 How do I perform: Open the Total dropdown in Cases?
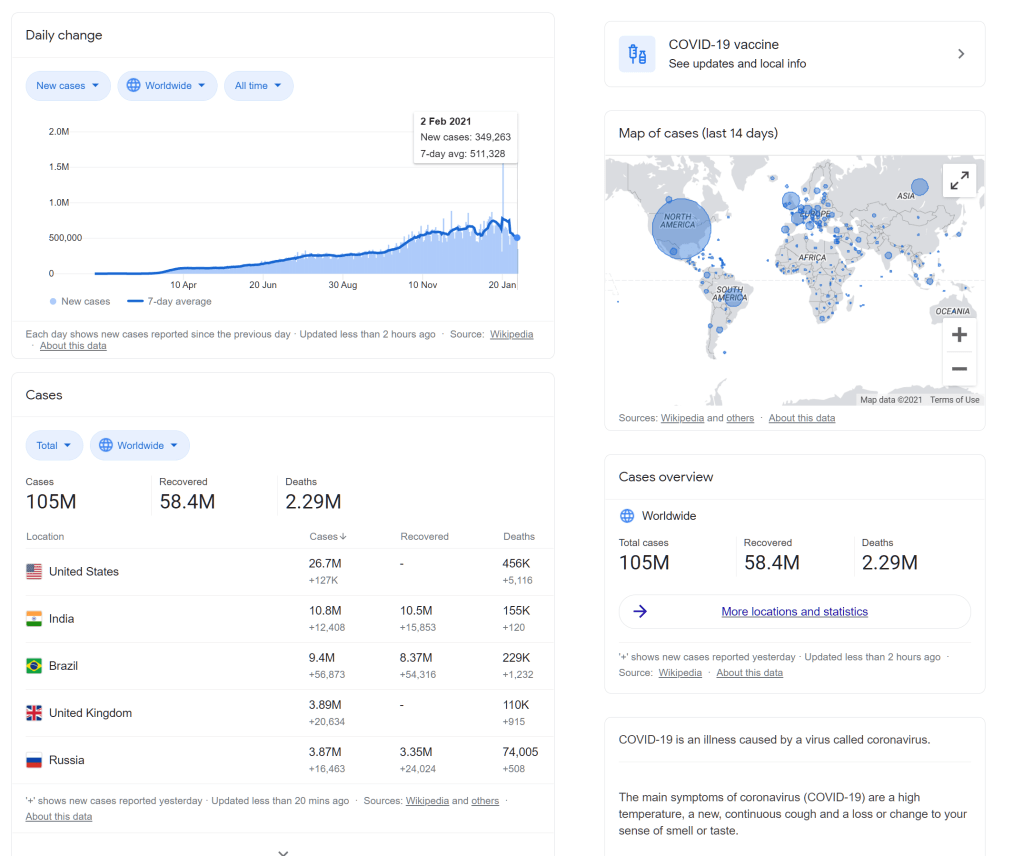(x=54, y=446)
